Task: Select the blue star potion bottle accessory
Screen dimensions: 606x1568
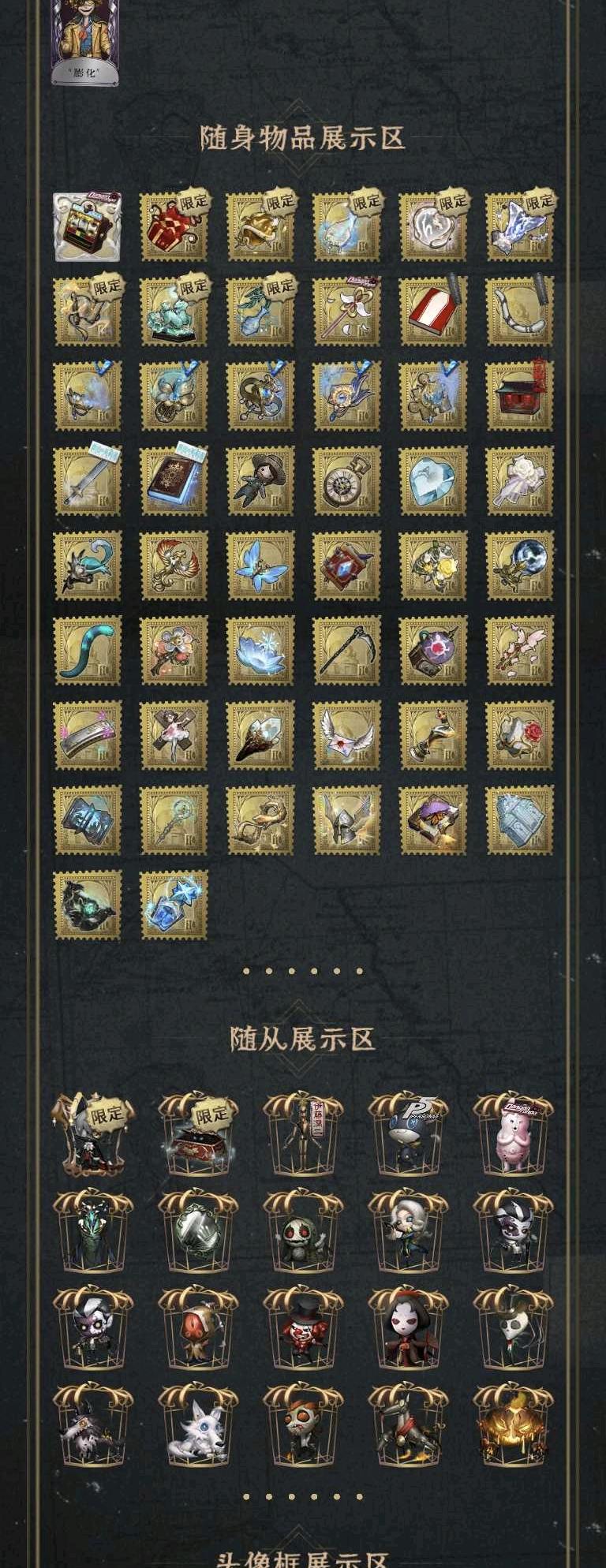Action: coord(174,905)
